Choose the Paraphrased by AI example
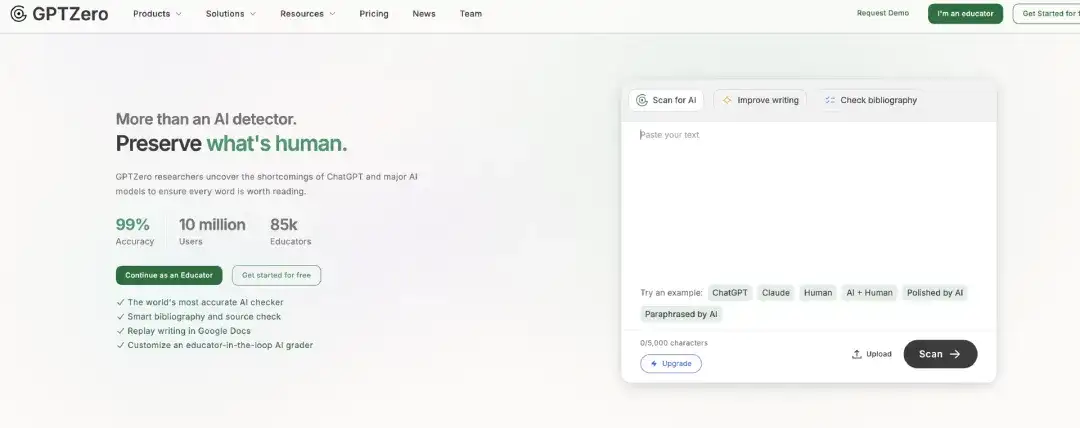Viewport: 1080px width, 428px height. point(681,314)
